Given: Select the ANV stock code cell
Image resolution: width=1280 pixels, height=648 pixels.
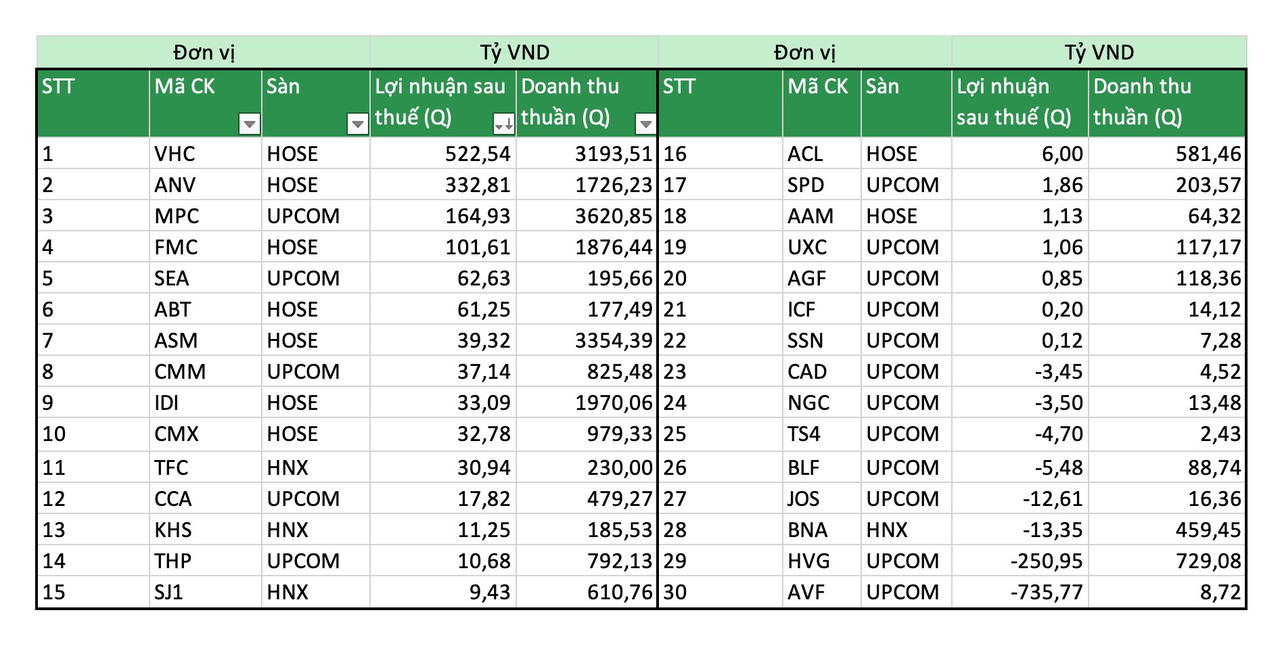Looking at the screenshot, I should click(x=205, y=185).
